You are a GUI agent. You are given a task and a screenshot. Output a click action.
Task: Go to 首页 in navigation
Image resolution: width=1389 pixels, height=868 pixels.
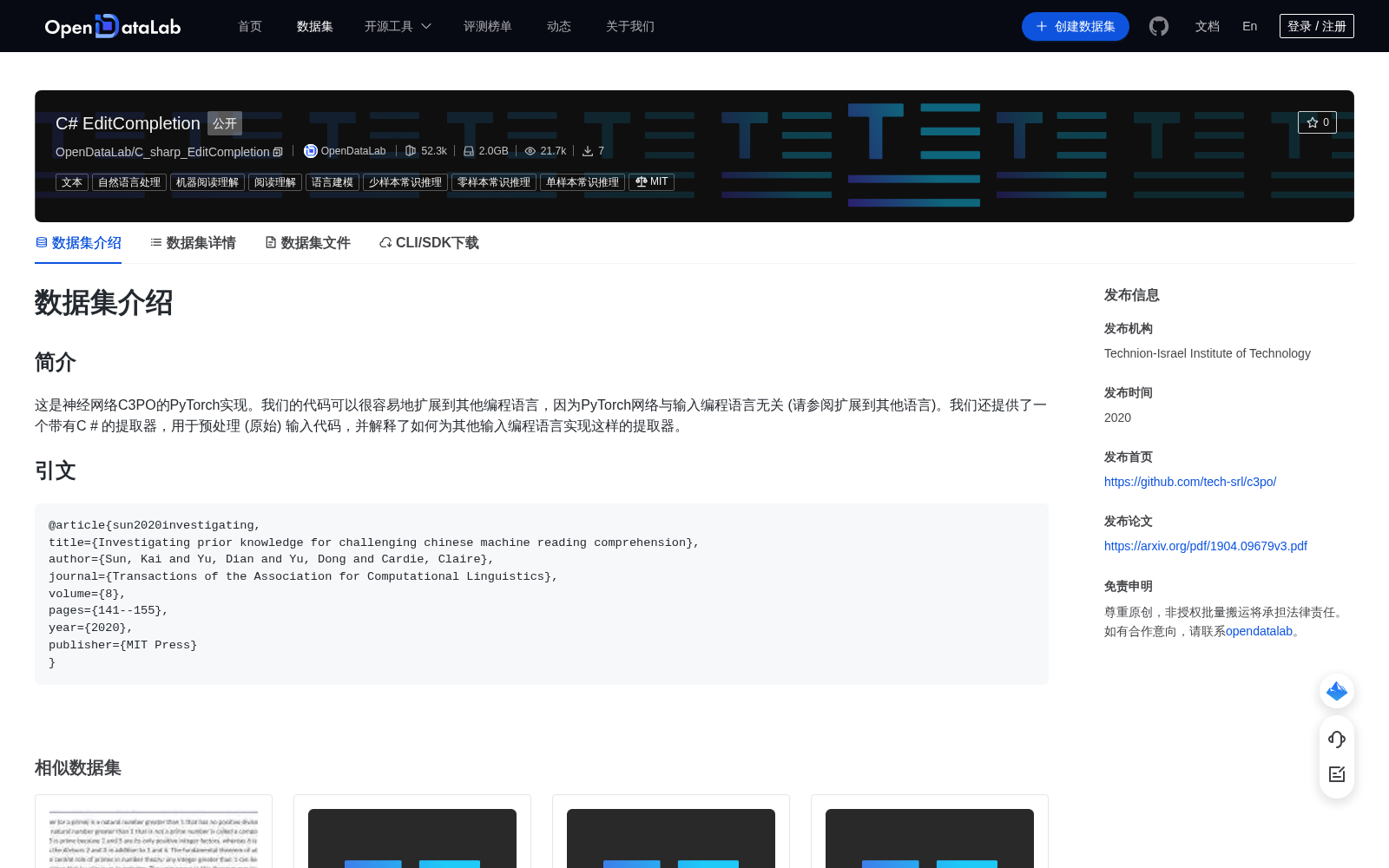click(250, 26)
